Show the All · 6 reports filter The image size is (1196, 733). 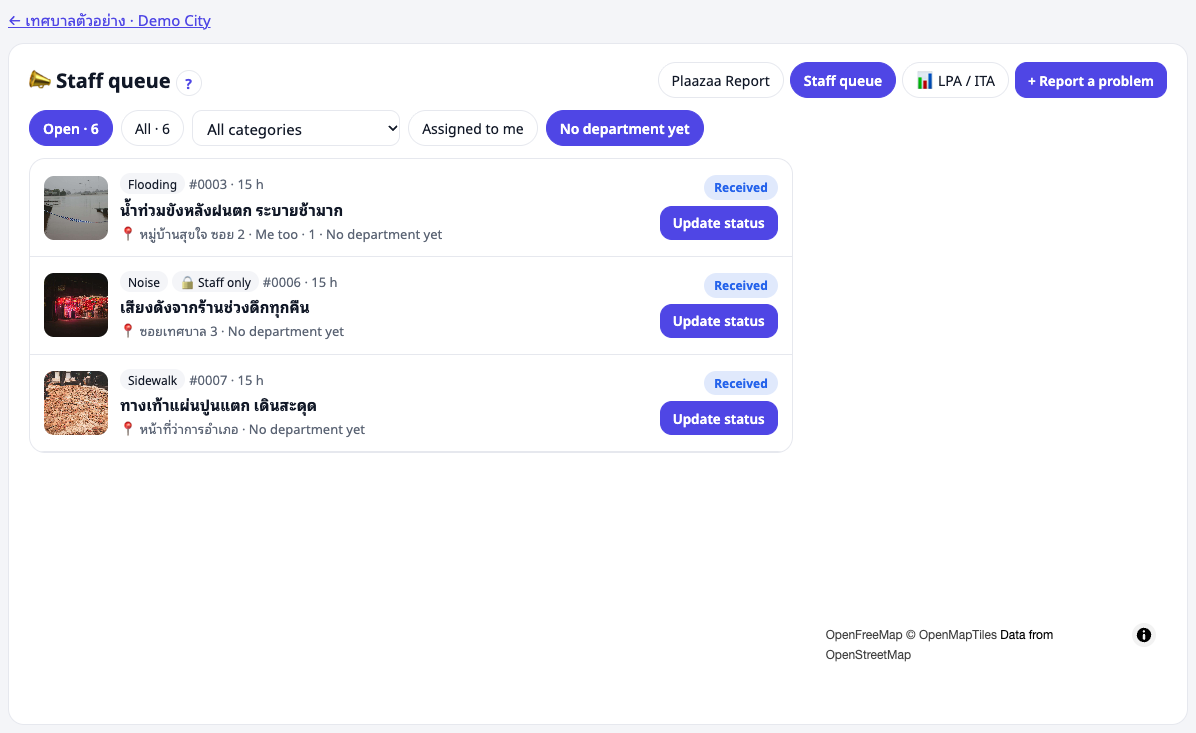click(x=153, y=129)
